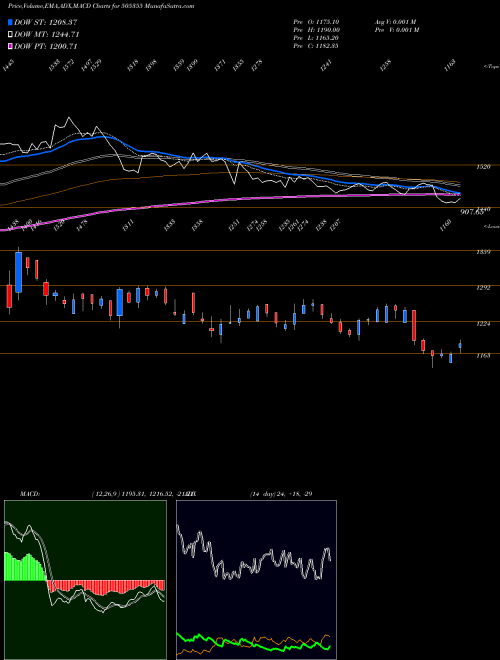Click the 1241 top label above the chart
The height and width of the screenshot is (660, 500).
click(327, 66)
